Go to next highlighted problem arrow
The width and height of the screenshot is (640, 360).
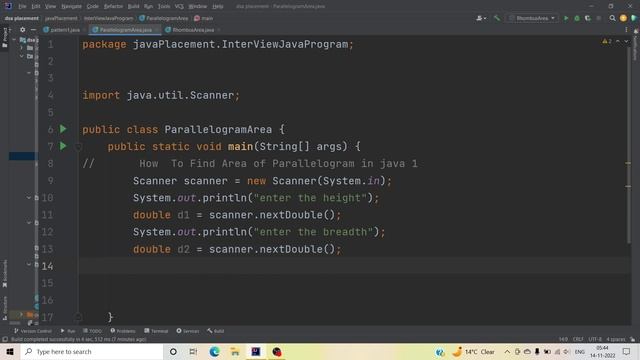pyautogui.click(x=626, y=41)
